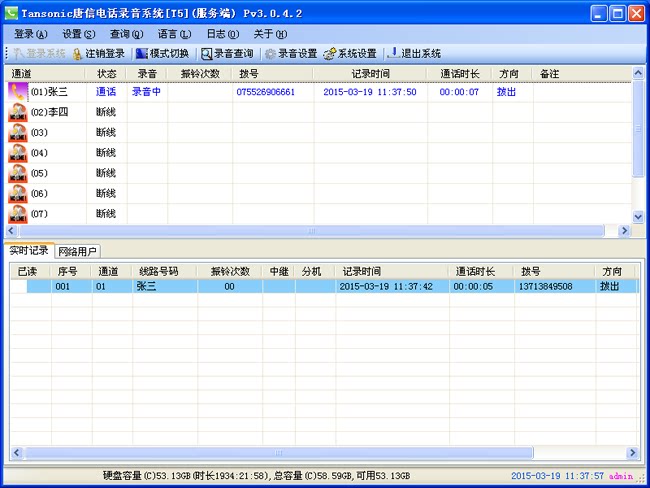Click the 退出系统 exit icon
Image resolution: width=650 pixels, height=488 pixels.
tap(393, 53)
